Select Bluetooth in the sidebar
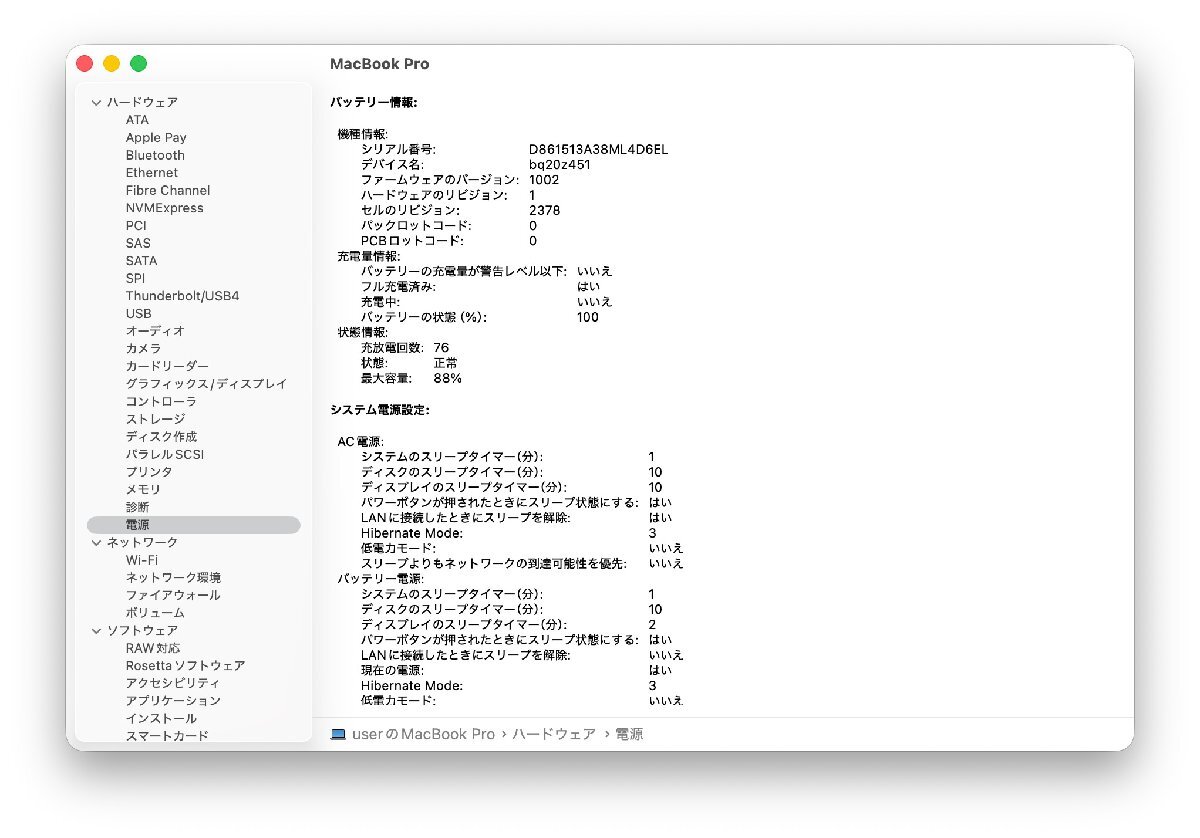The height and width of the screenshot is (838, 1200). (x=155, y=155)
